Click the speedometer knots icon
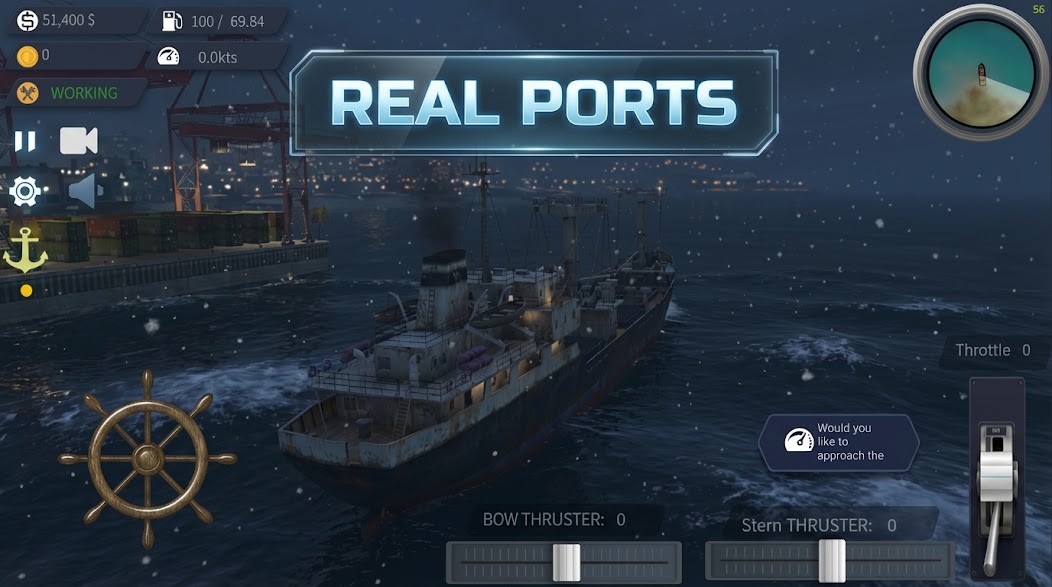 [x=168, y=56]
